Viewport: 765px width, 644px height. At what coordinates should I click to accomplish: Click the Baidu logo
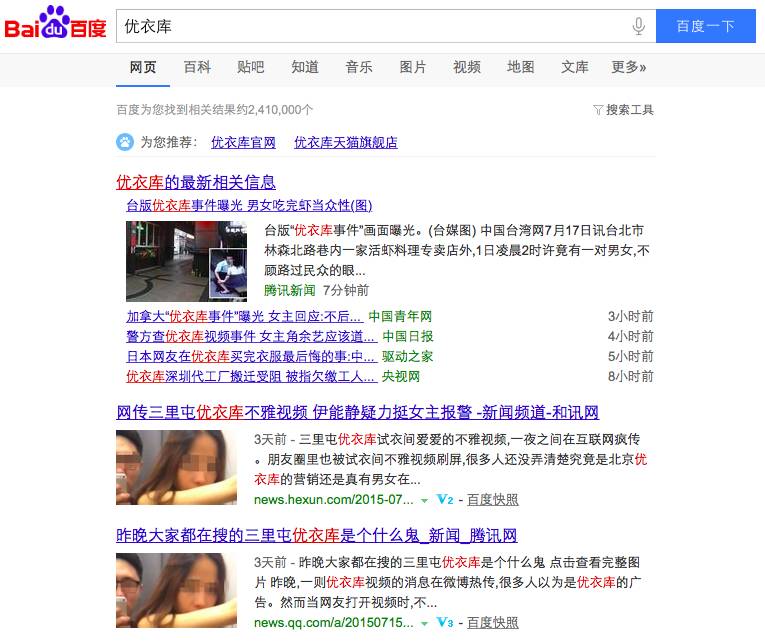55,22
